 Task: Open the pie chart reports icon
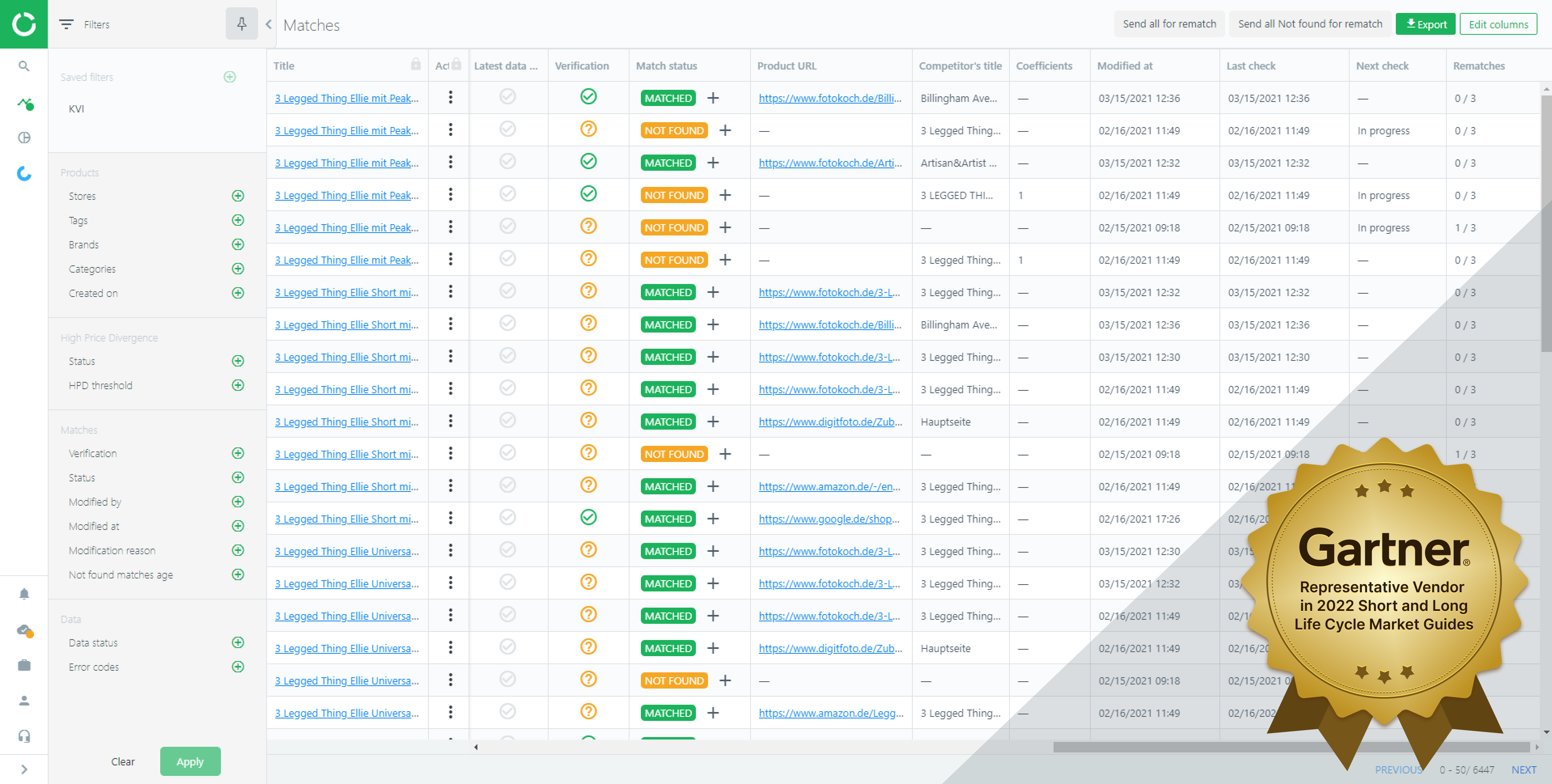(x=23, y=138)
